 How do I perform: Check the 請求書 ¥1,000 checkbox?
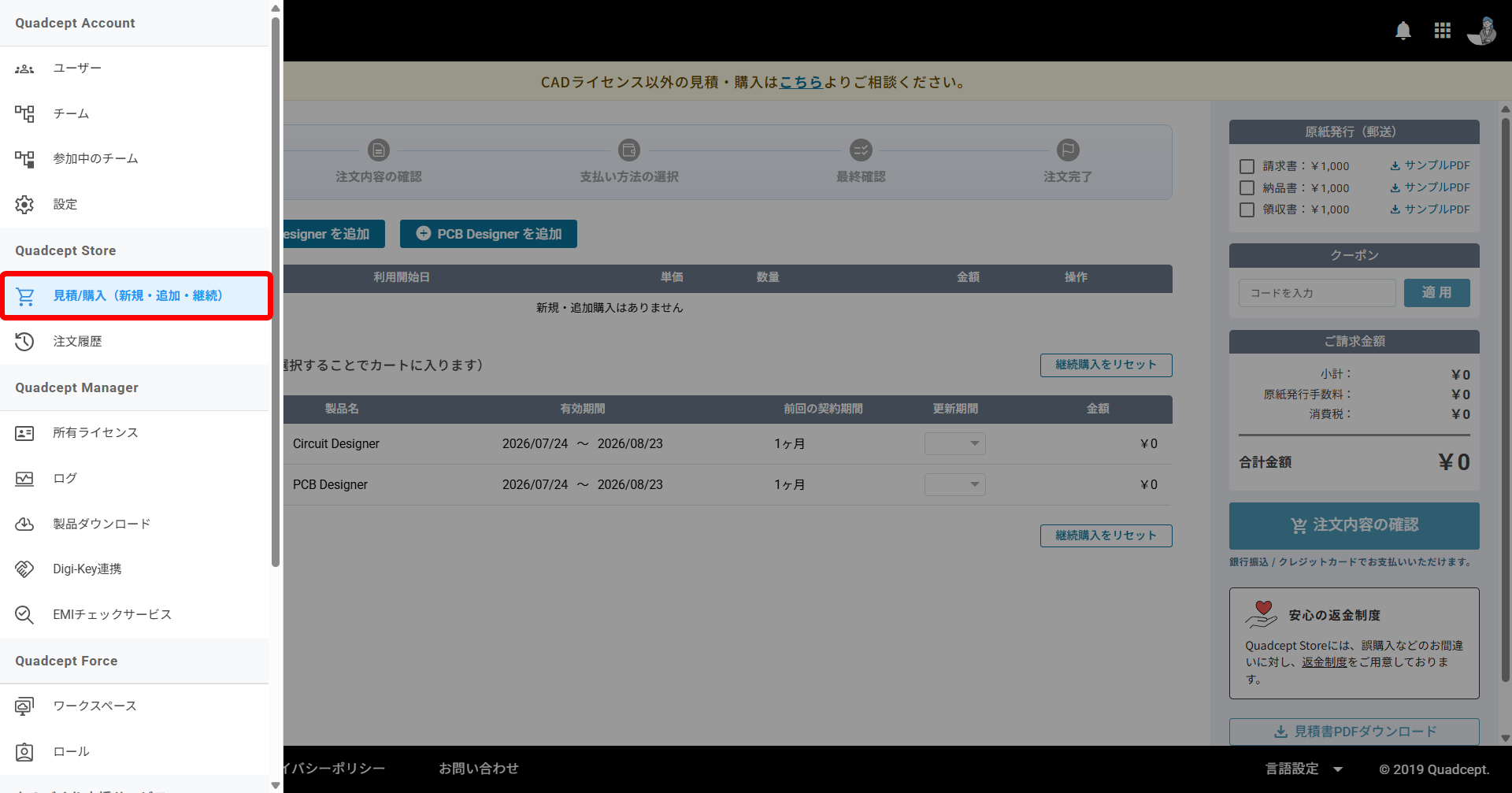(1247, 166)
